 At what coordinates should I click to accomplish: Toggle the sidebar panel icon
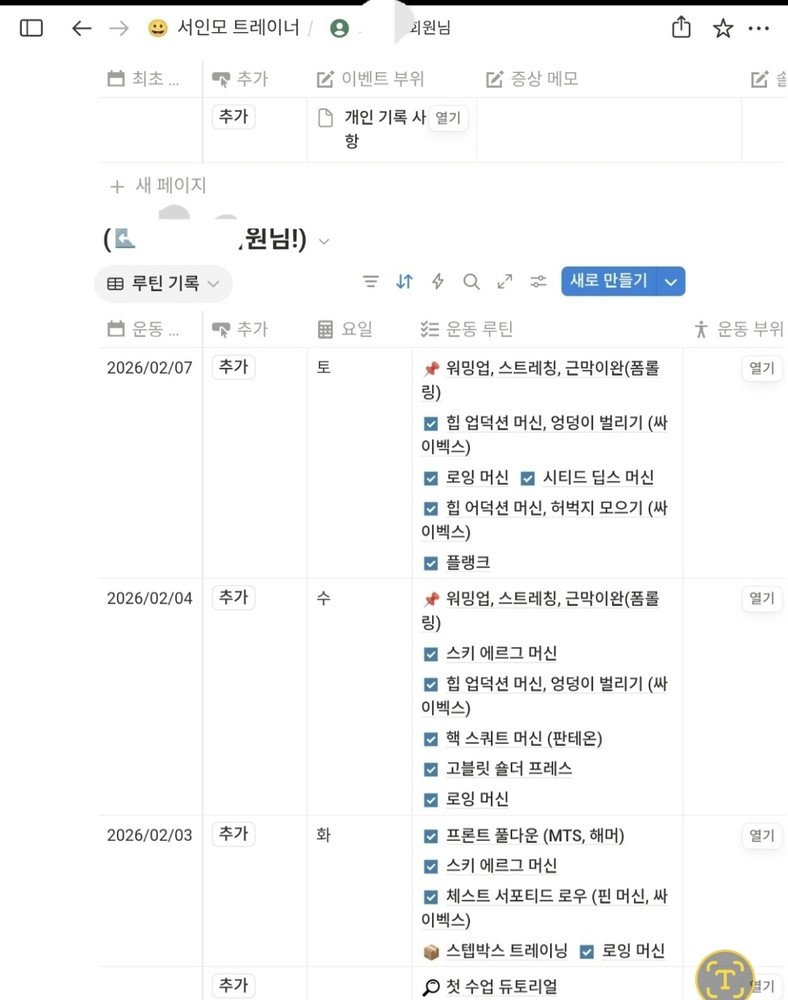32,28
